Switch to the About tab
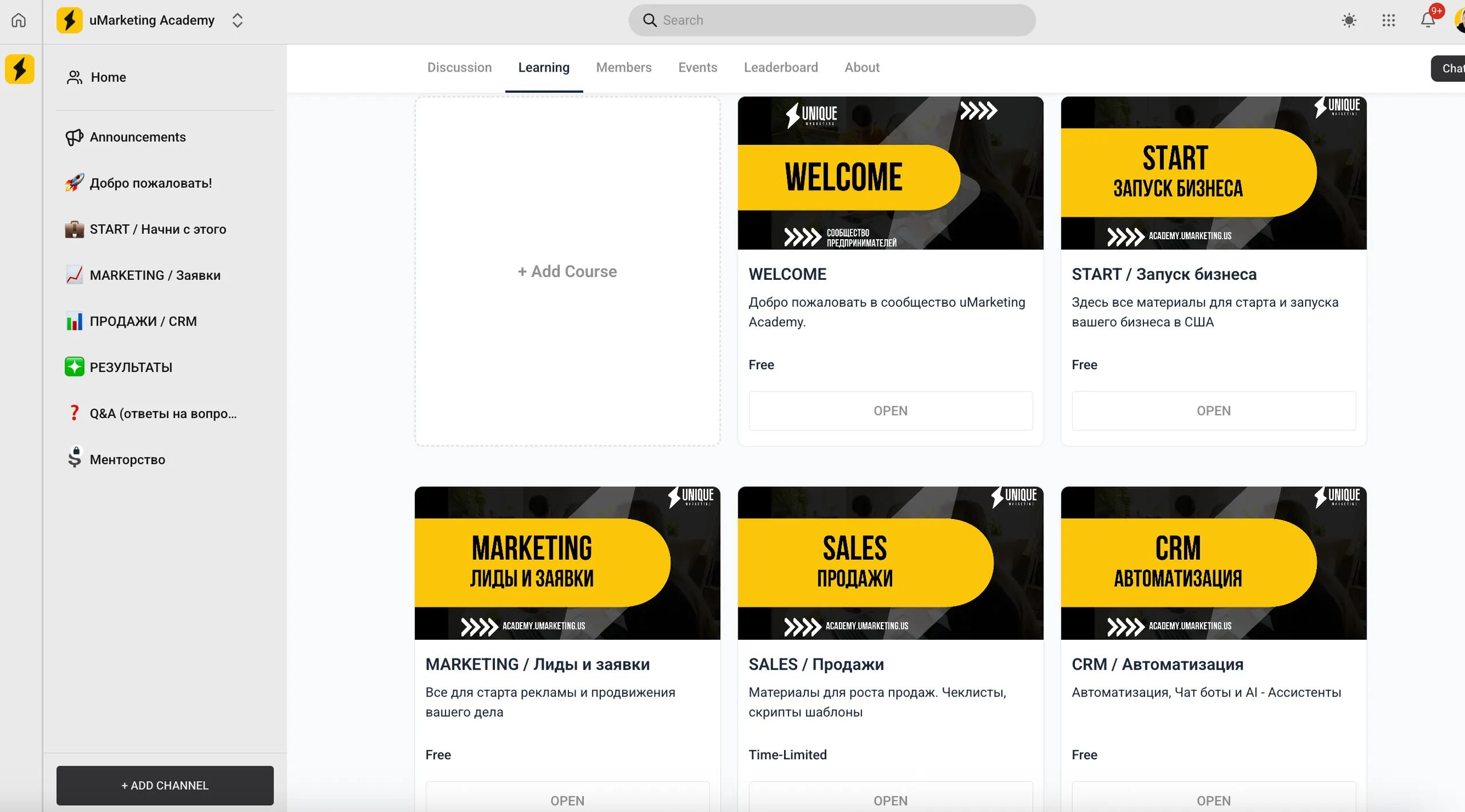This screenshot has width=1465, height=812. click(862, 68)
